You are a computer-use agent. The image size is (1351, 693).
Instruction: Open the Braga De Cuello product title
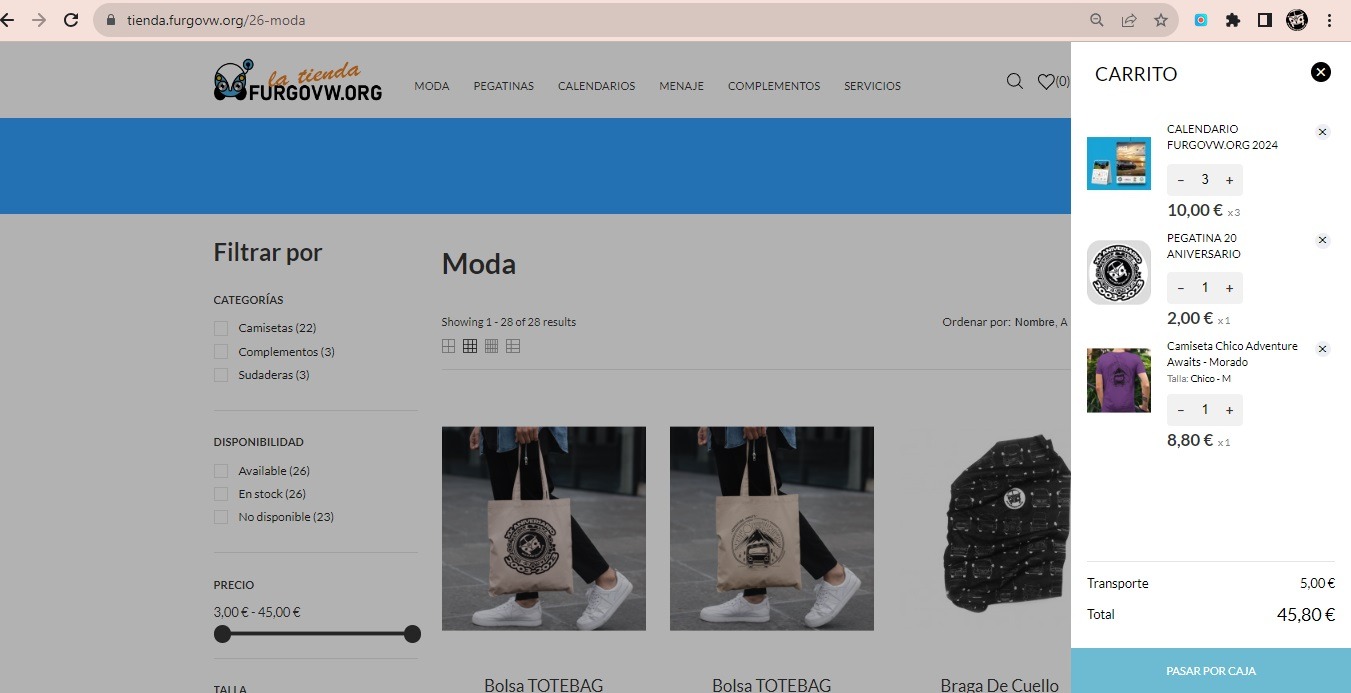[x=999, y=685]
